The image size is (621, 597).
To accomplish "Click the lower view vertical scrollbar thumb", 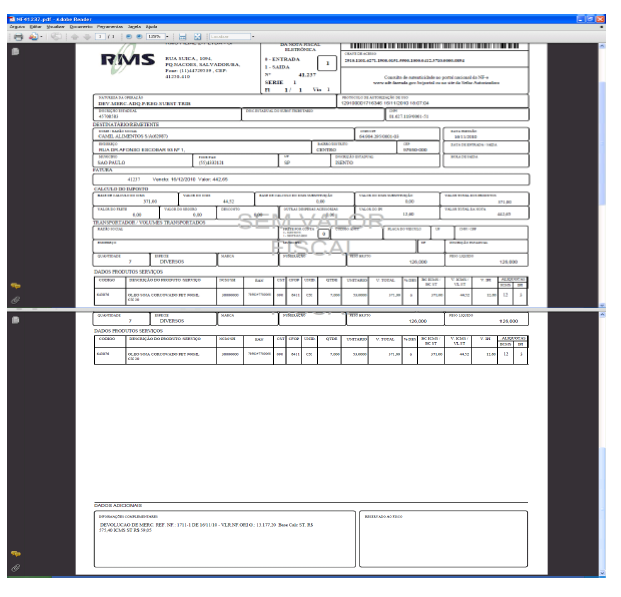I will tap(602, 508).
